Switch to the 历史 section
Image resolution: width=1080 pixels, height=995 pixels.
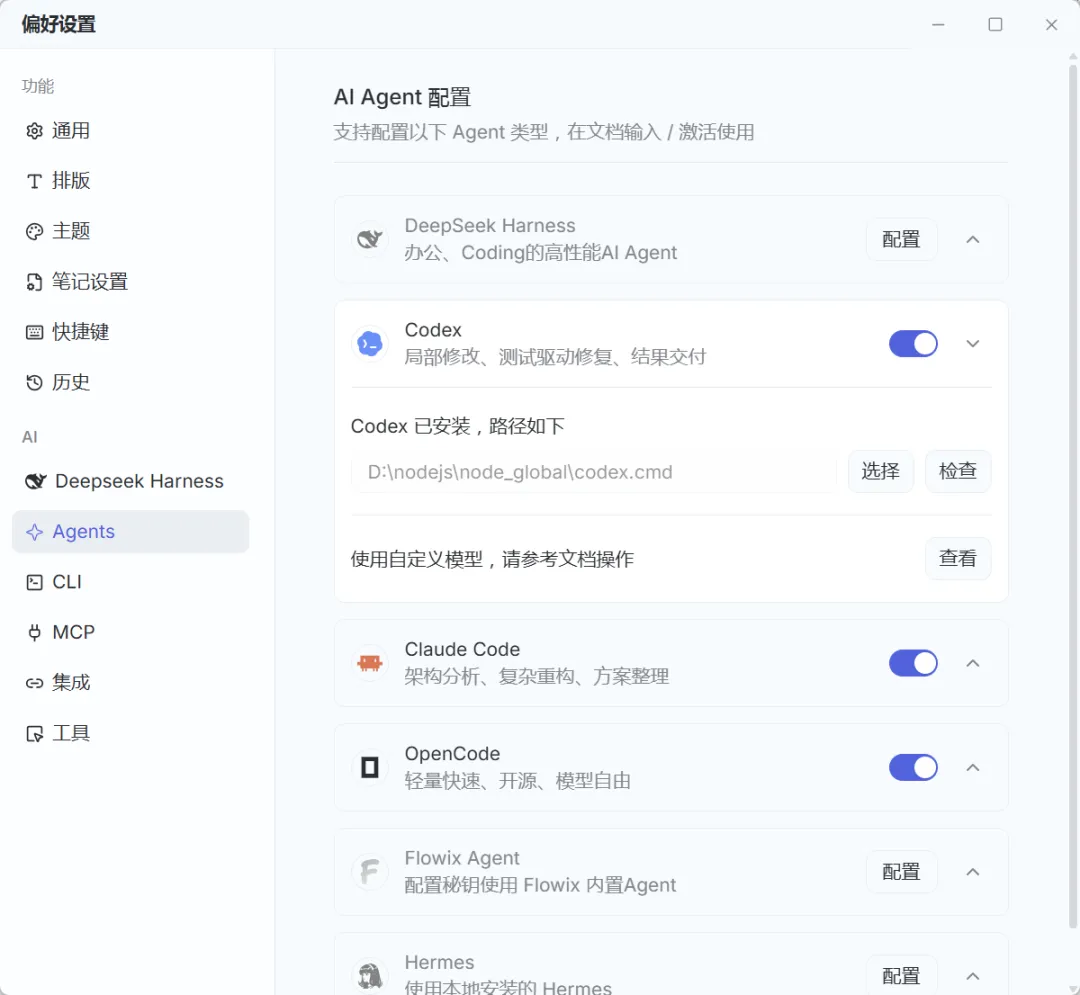tap(130, 382)
